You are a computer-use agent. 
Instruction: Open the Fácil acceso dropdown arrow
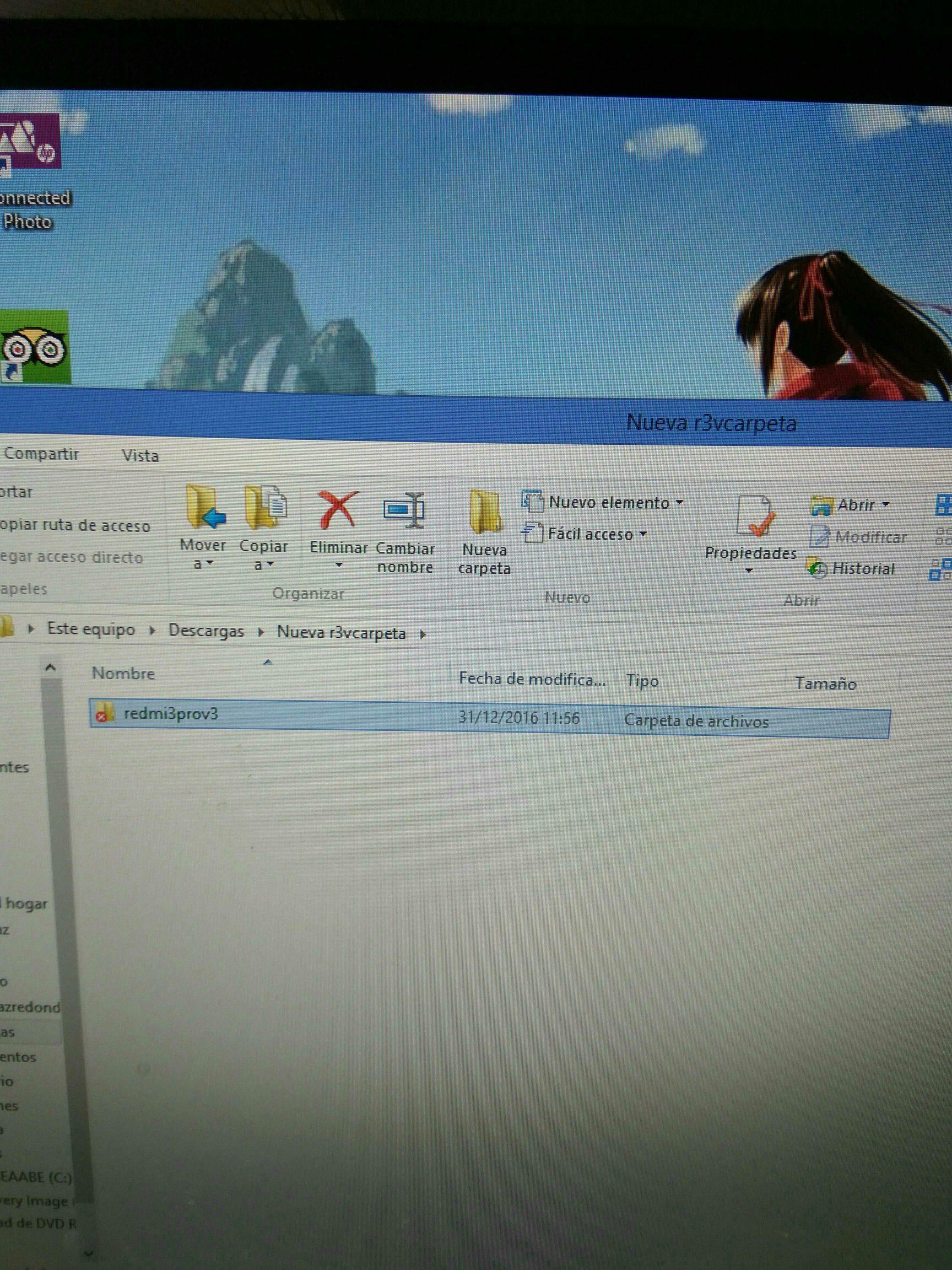(643, 534)
